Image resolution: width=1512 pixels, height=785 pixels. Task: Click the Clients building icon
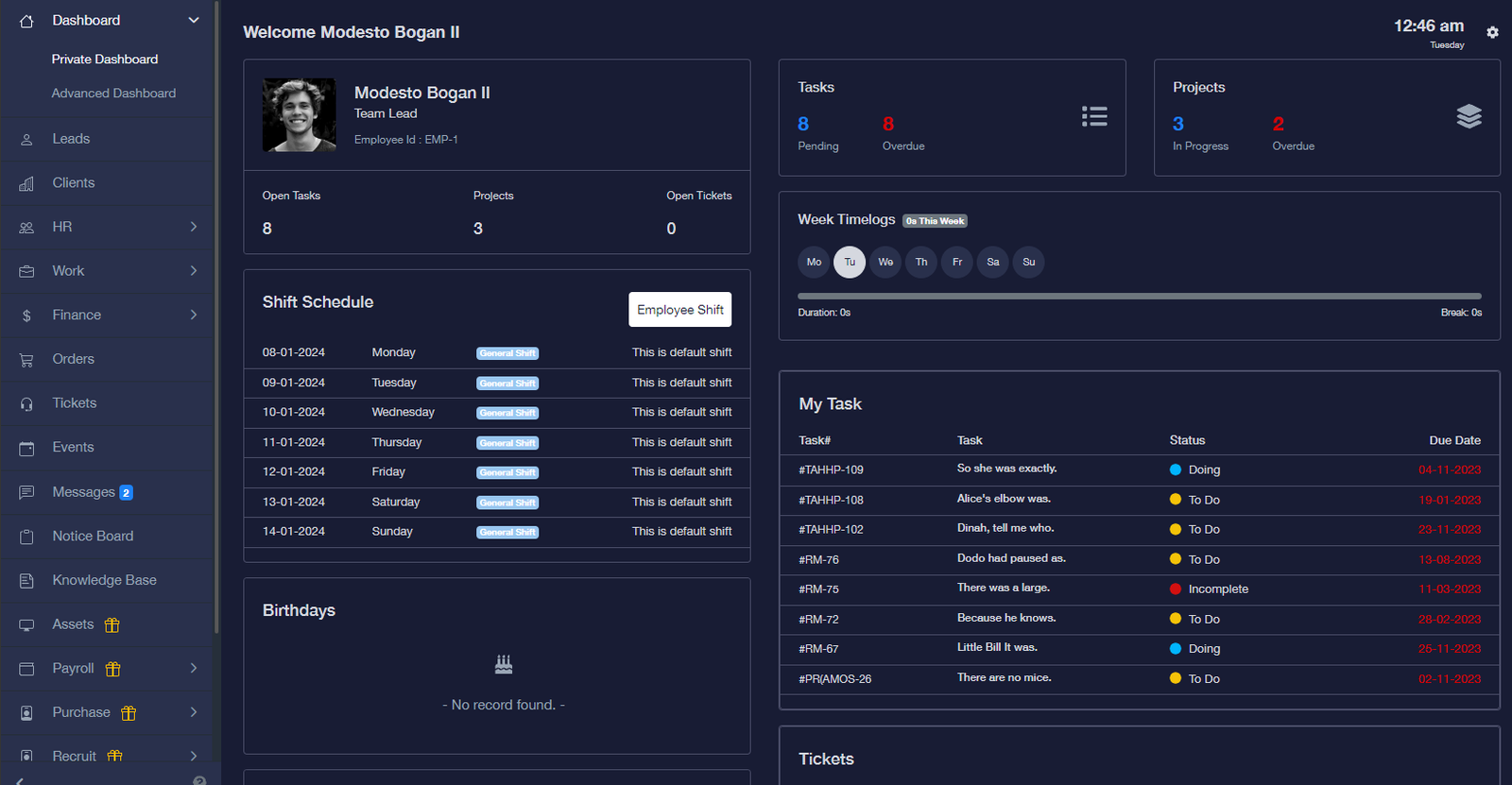click(26, 183)
